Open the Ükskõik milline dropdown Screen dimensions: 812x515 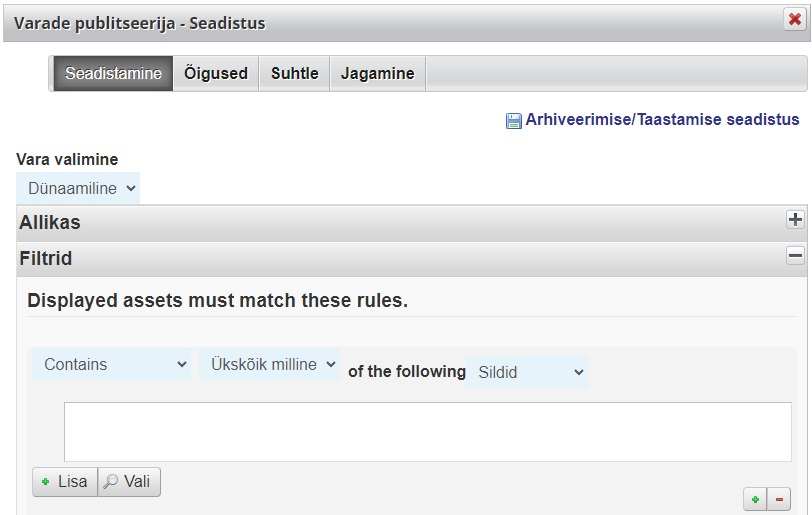(269, 364)
